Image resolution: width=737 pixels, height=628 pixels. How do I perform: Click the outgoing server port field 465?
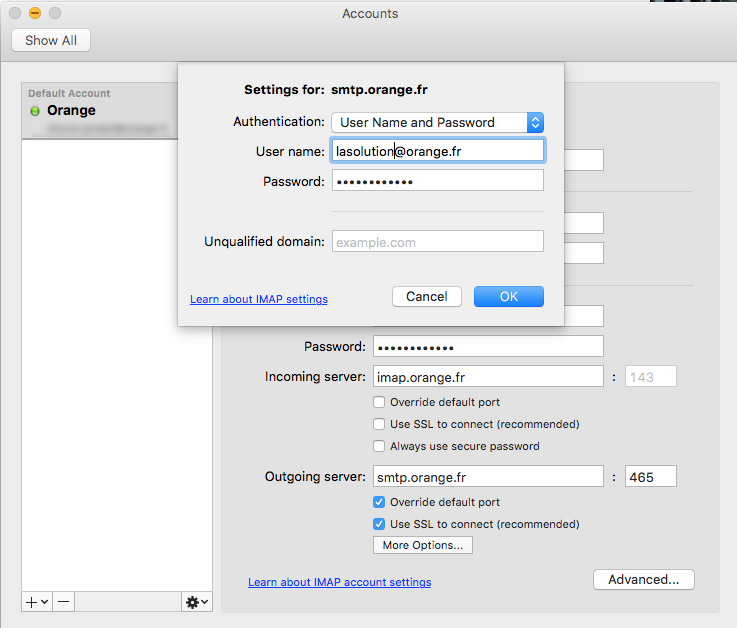(x=650, y=477)
